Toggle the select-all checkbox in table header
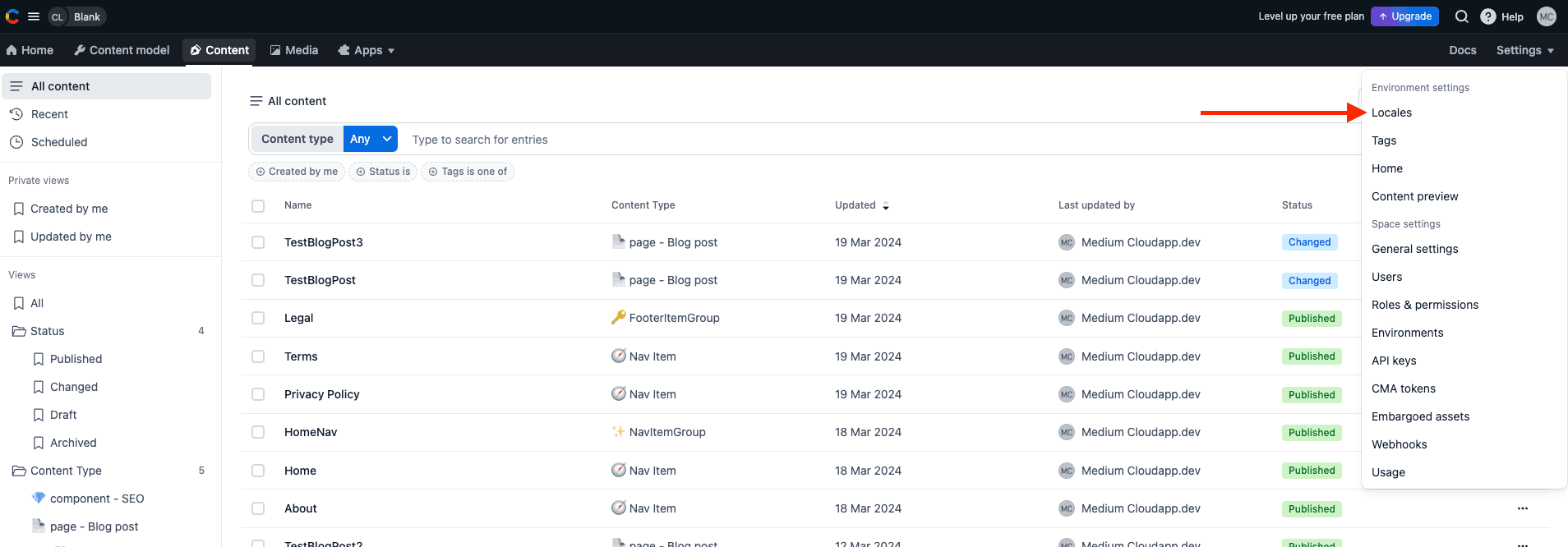The height and width of the screenshot is (547, 1568). tap(258, 205)
